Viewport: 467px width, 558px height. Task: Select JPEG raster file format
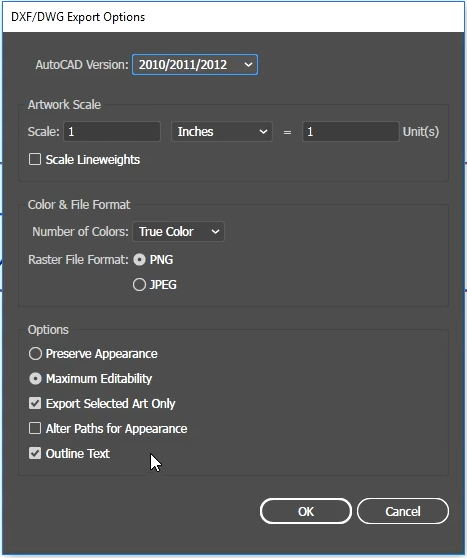(139, 285)
